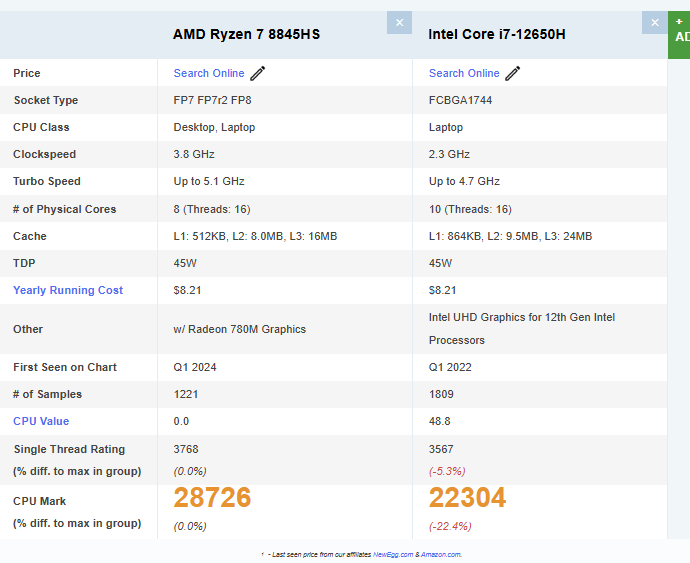Click the AMD Ryzen 7 8845HS heading

click(246, 34)
